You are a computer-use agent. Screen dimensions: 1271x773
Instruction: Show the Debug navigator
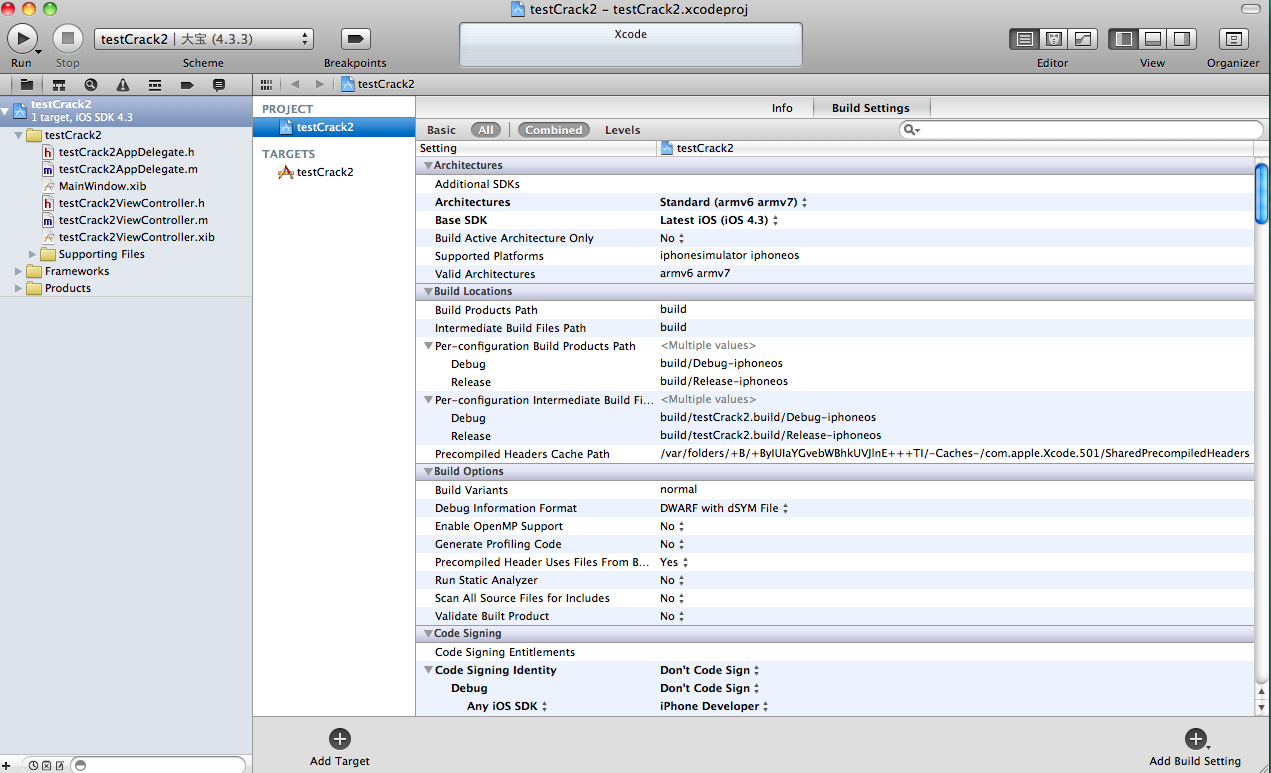(155, 85)
